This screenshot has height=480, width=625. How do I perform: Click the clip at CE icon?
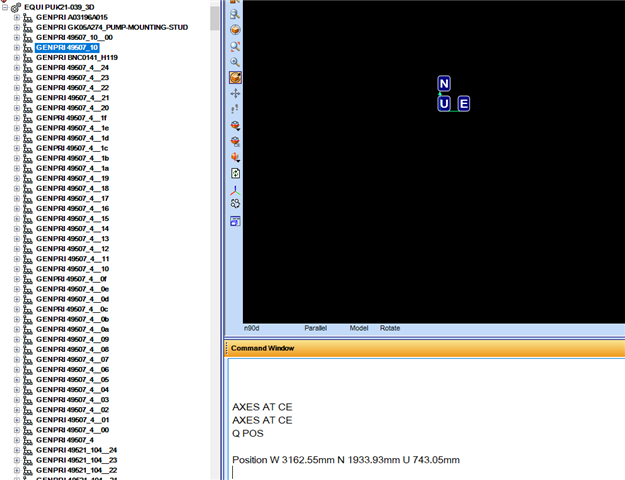[x=235, y=142]
